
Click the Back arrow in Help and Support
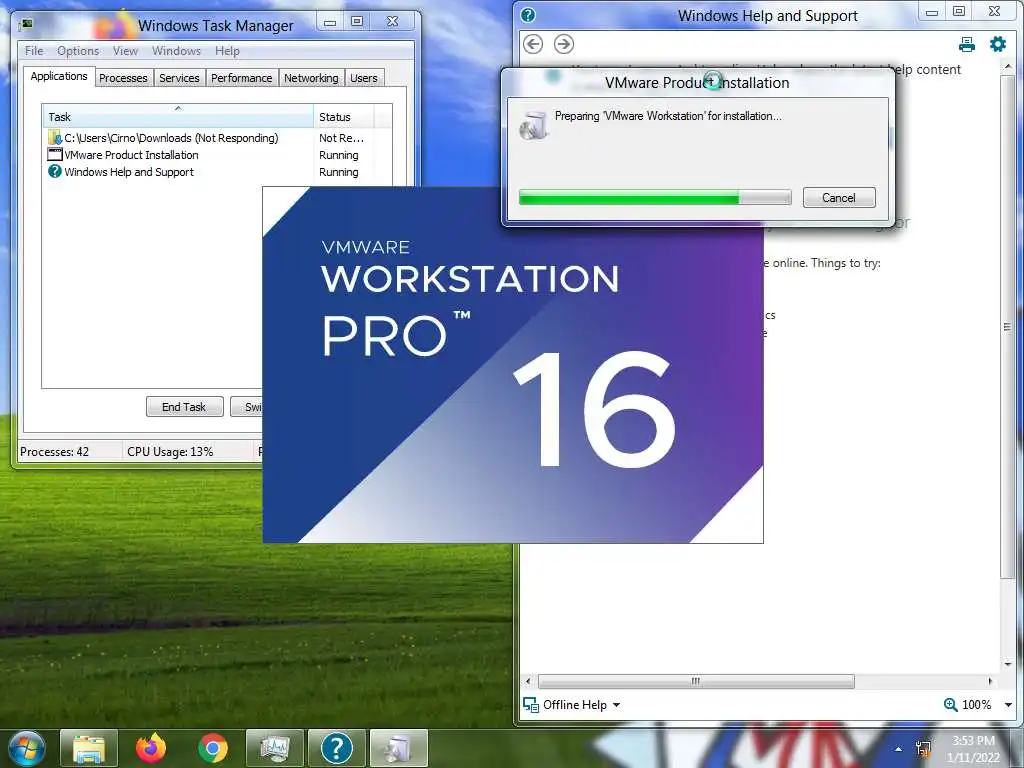pos(533,44)
